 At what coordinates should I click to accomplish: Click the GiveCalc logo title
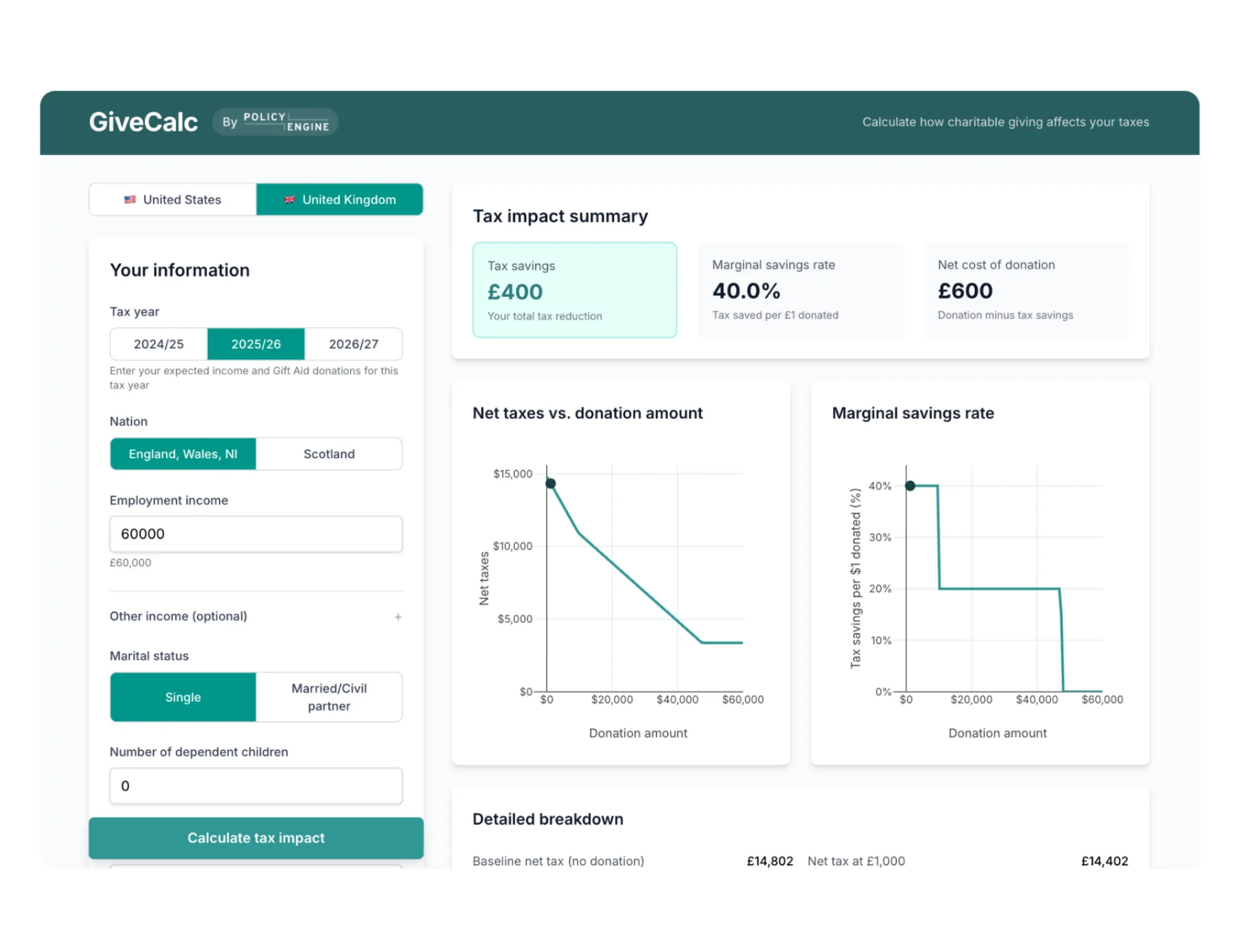click(x=143, y=122)
